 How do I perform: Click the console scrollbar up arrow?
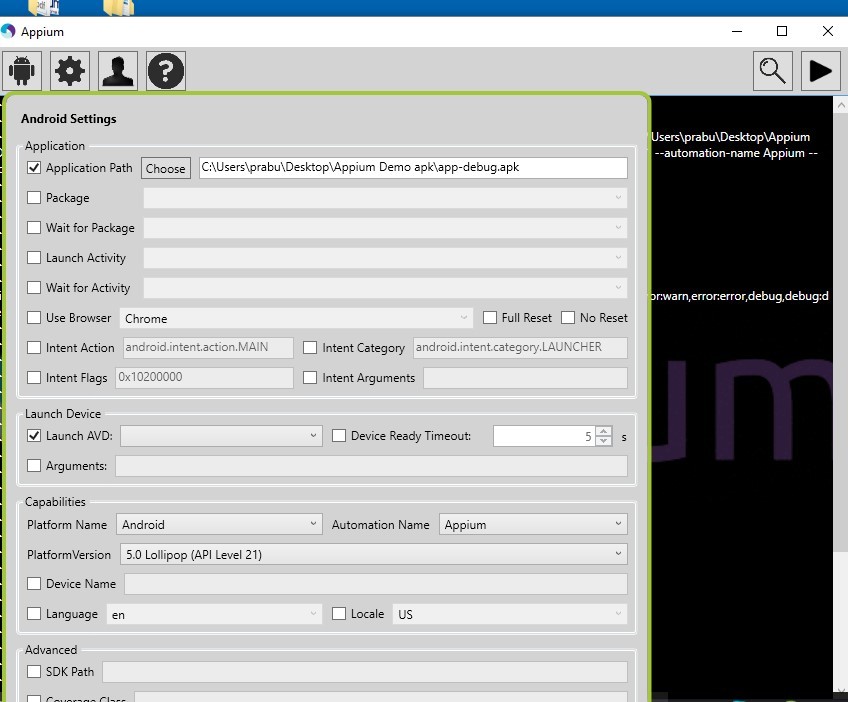tap(841, 105)
